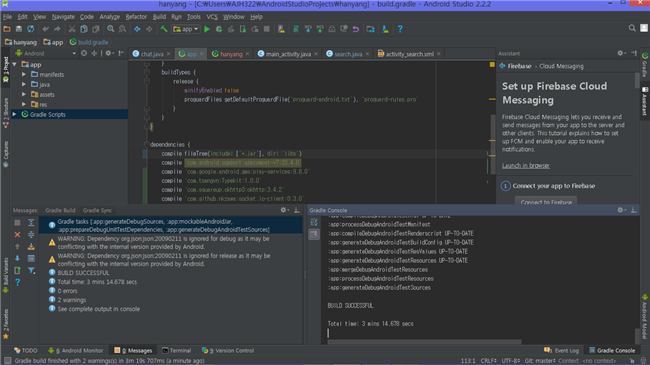Viewport: 650px width, 365px height.
Task: Expand the java folder
Action: coord(24,85)
